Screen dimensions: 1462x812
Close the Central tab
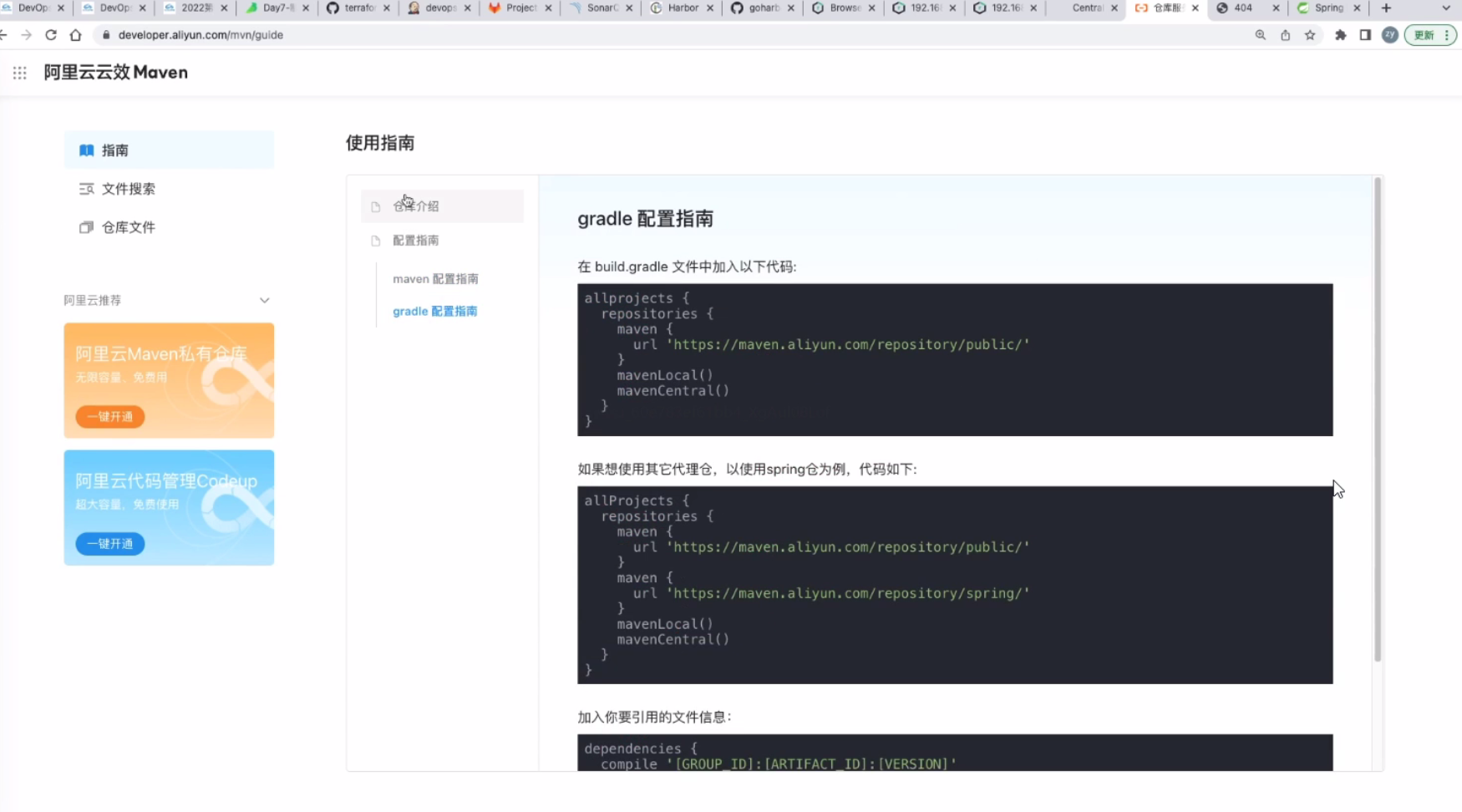click(1114, 8)
